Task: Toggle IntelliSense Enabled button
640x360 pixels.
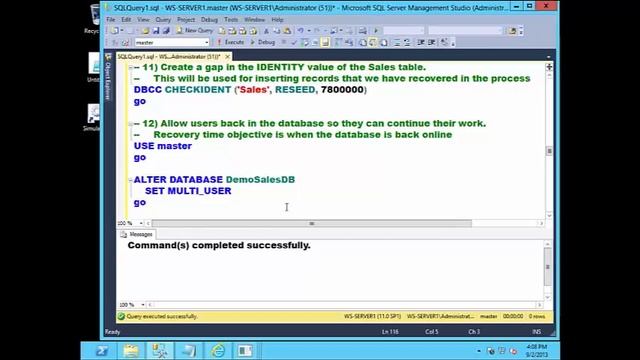Action: tap(325, 42)
